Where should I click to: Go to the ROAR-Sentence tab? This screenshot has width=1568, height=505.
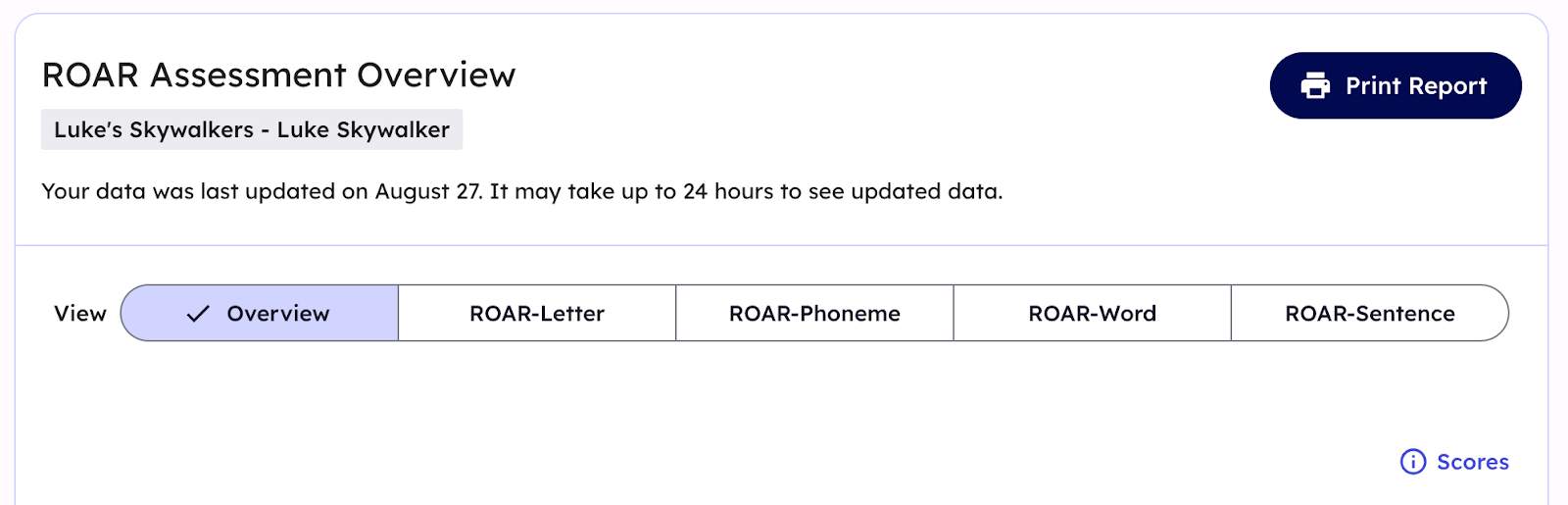(1369, 314)
